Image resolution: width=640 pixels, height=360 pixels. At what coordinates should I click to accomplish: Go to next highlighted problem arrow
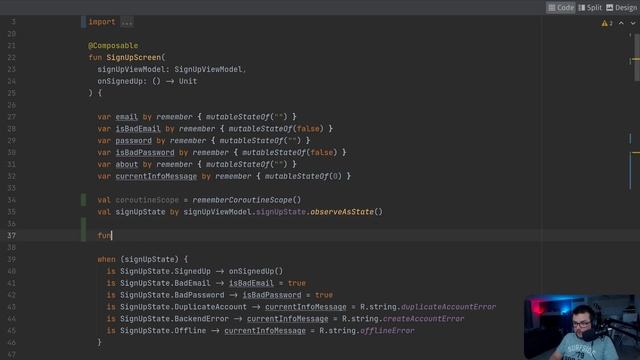(633, 23)
